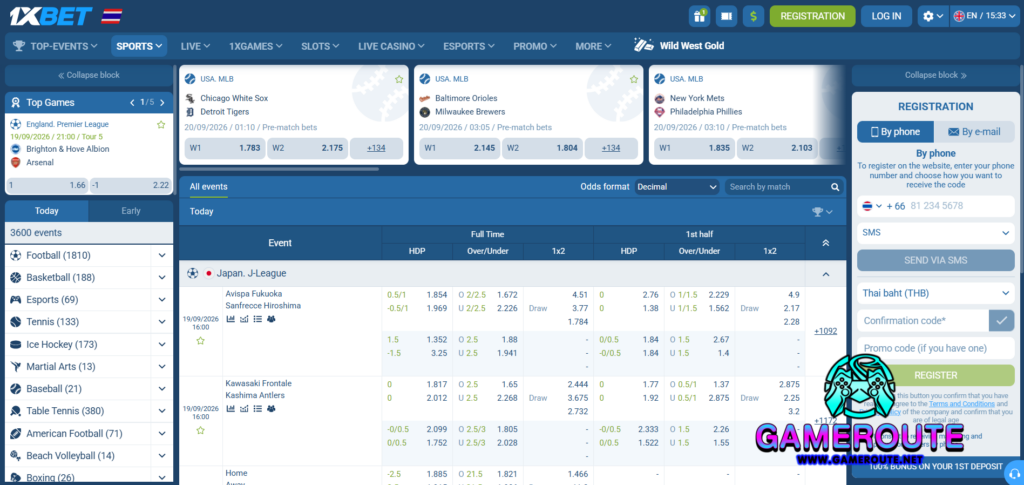Click the phone number input field
Screen dimensions: 1024x485
click(960, 206)
